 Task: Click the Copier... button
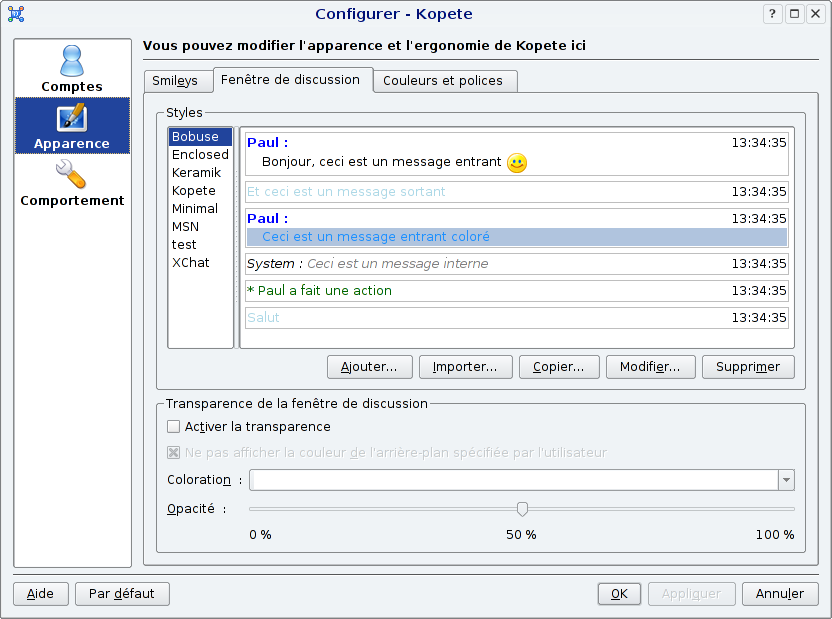point(559,367)
